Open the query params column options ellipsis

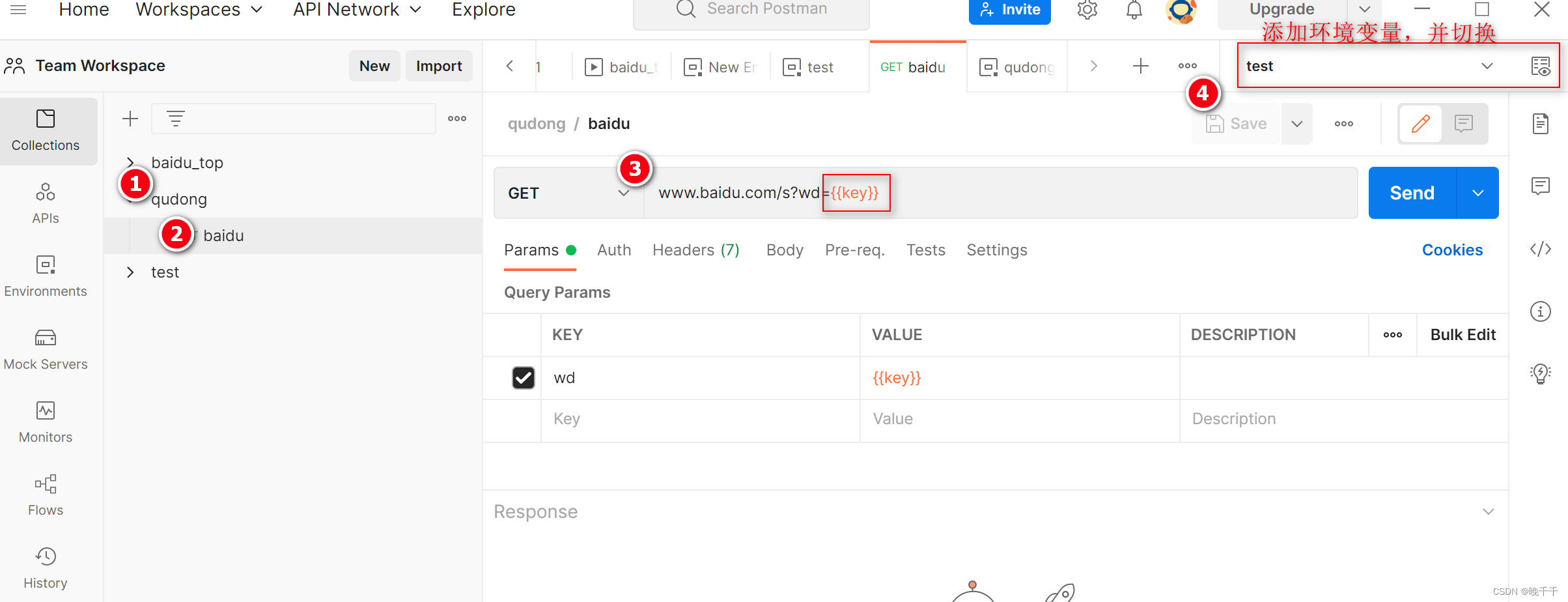(x=1393, y=335)
